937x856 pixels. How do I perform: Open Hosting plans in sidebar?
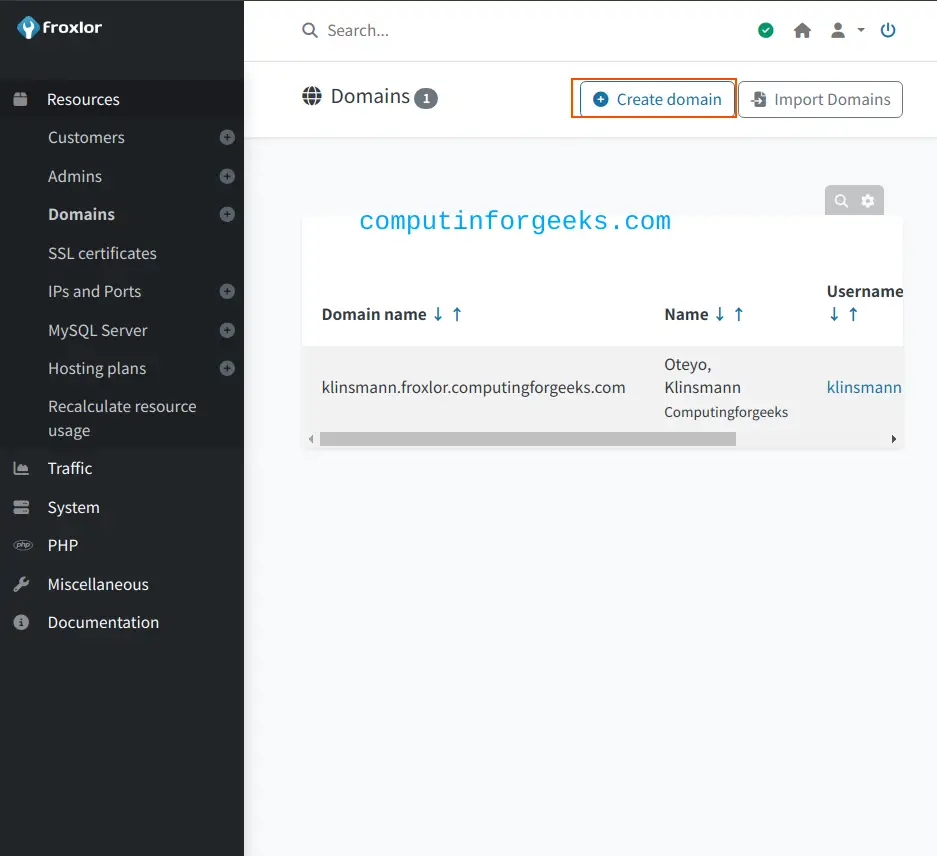[97, 369]
